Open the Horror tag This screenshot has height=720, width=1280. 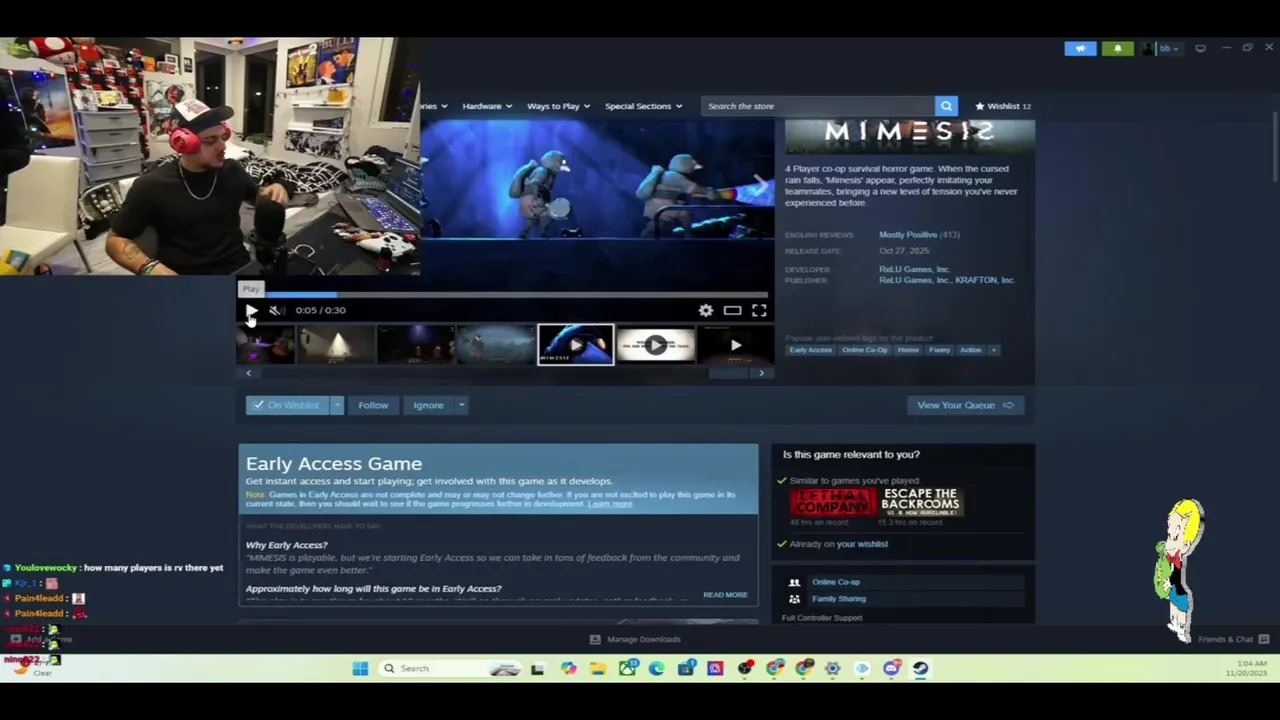(x=908, y=350)
